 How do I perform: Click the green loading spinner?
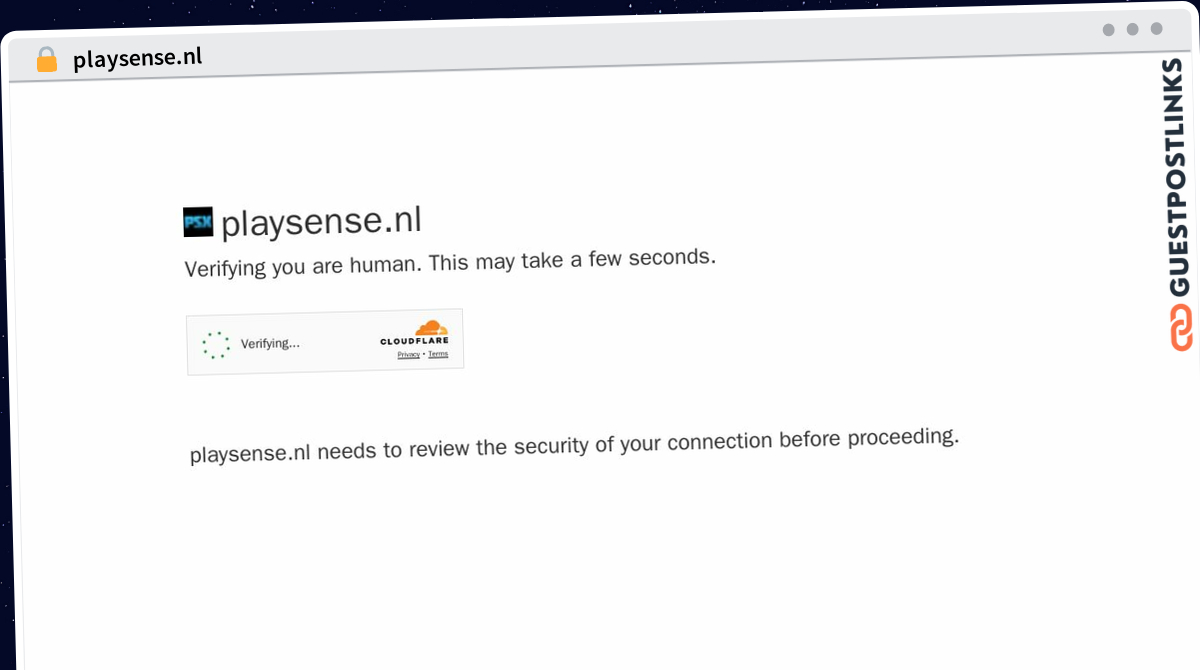coord(216,345)
